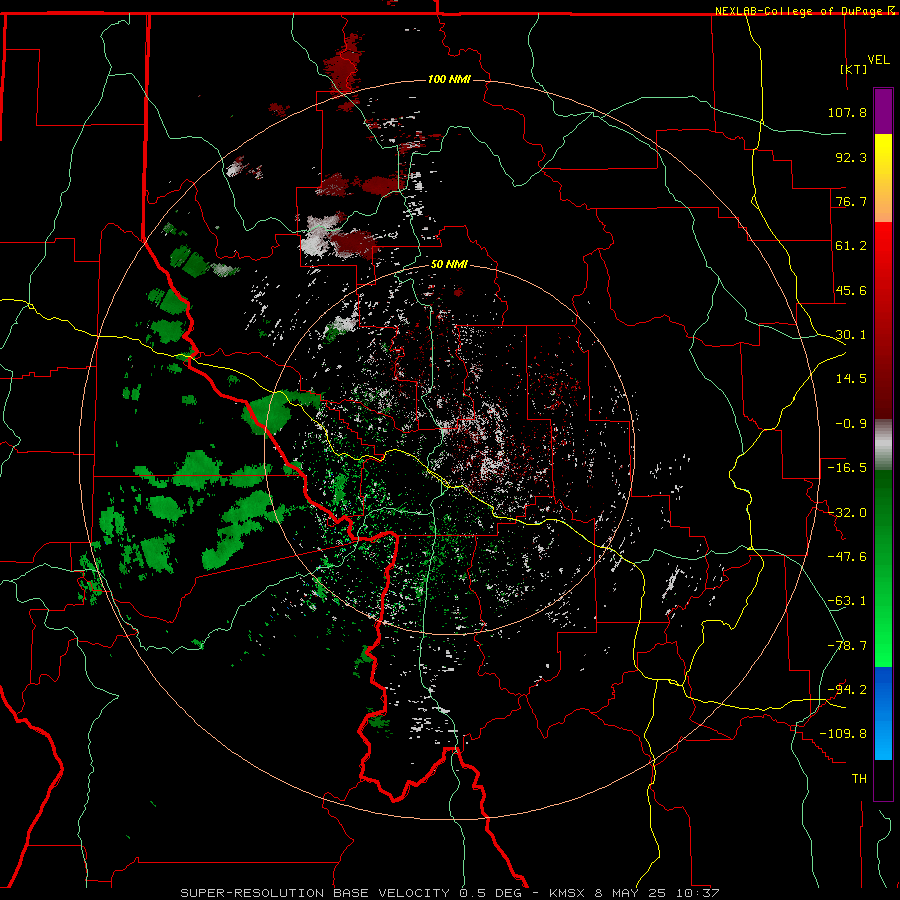This screenshot has height=900, width=900.
Task: Click the -109.8 velocity scale value
Action: pyautogui.click(x=843, y=734)
